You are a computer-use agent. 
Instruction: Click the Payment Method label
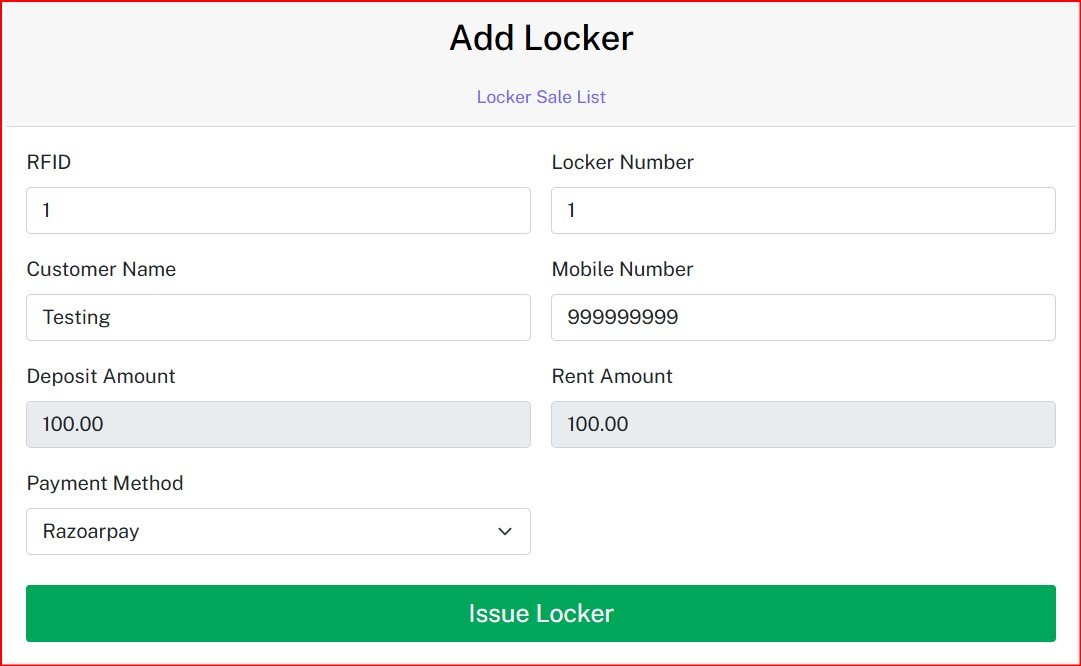tap(105, 483)
